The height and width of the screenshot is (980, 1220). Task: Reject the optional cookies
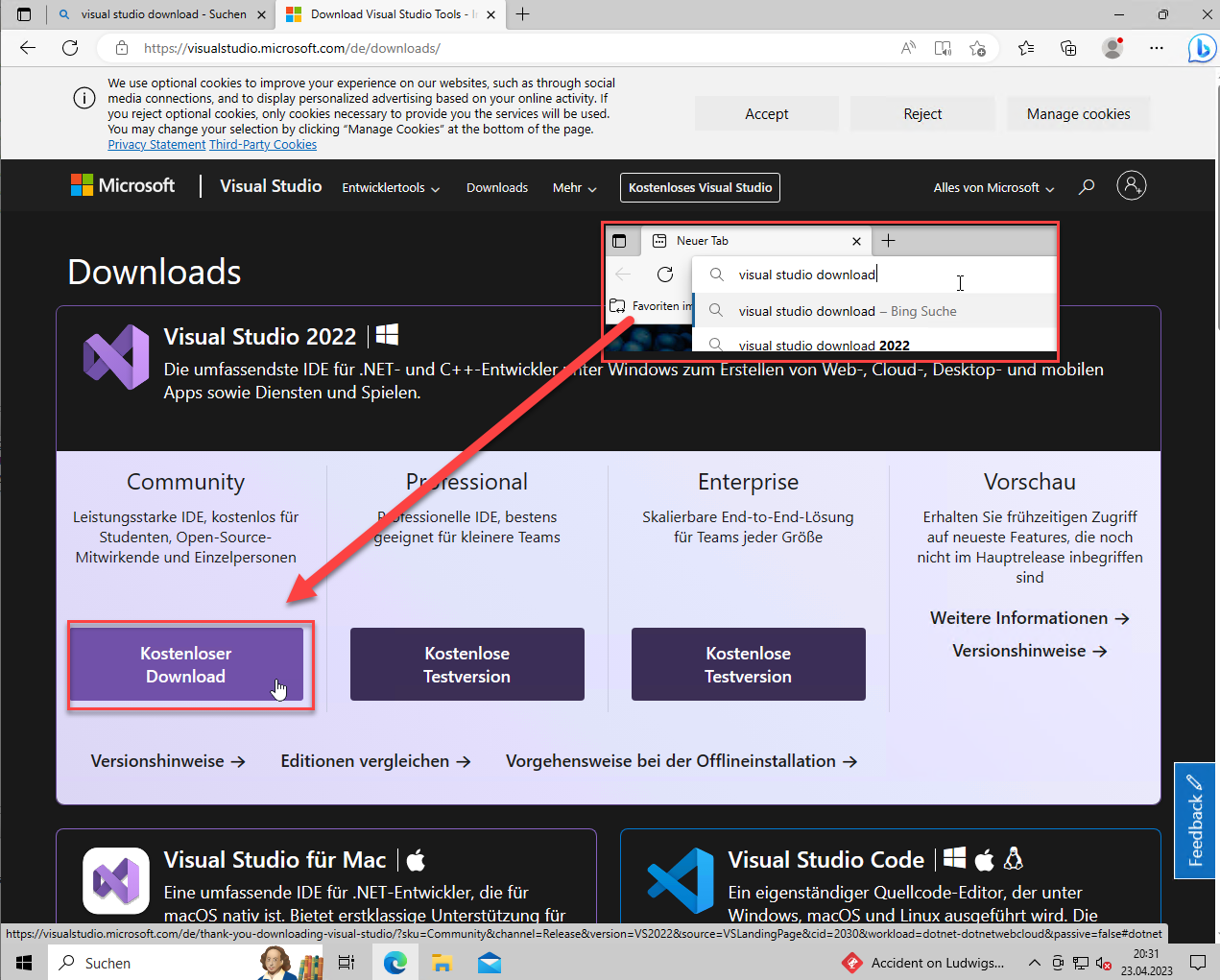click(922, 113)
